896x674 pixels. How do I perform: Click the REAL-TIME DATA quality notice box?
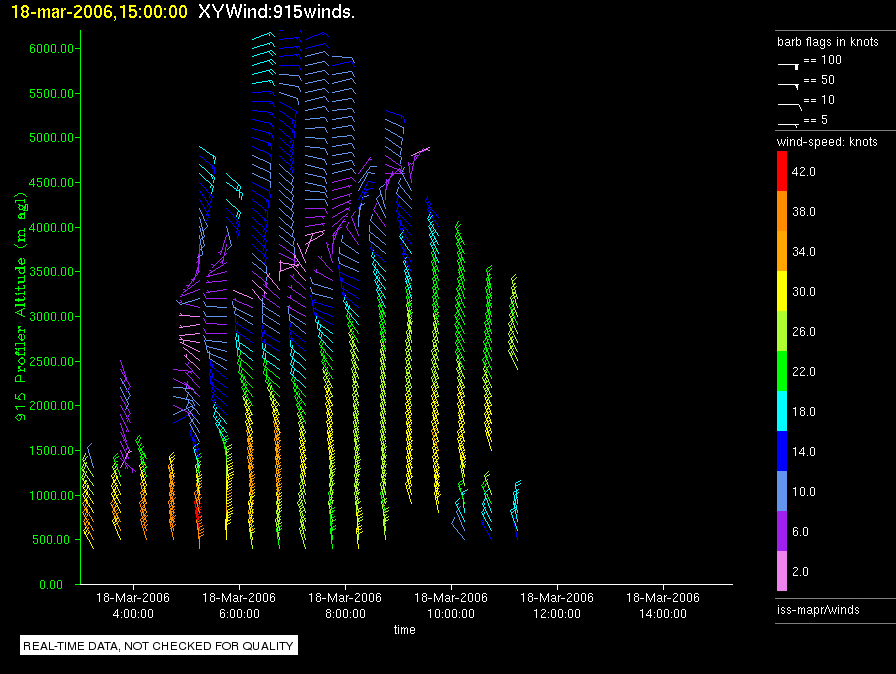pyautogui.click(x=159, y=646)
